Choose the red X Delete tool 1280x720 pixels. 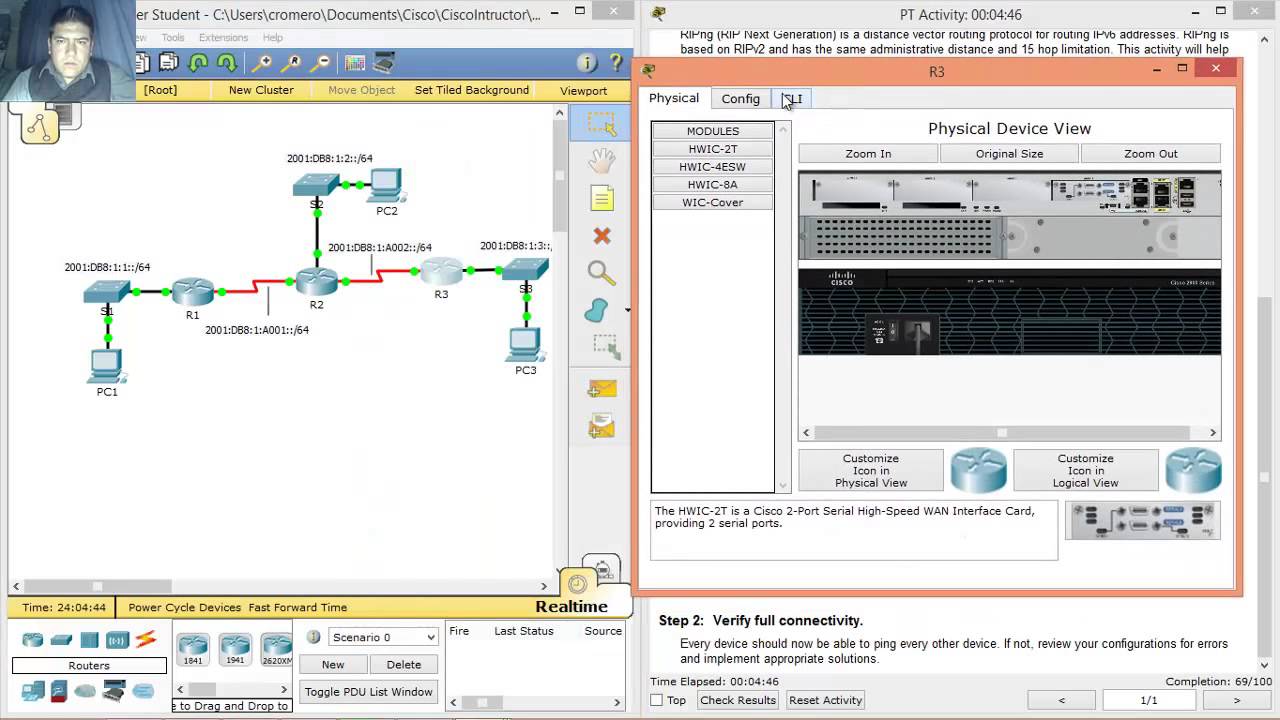pos(601,236)
